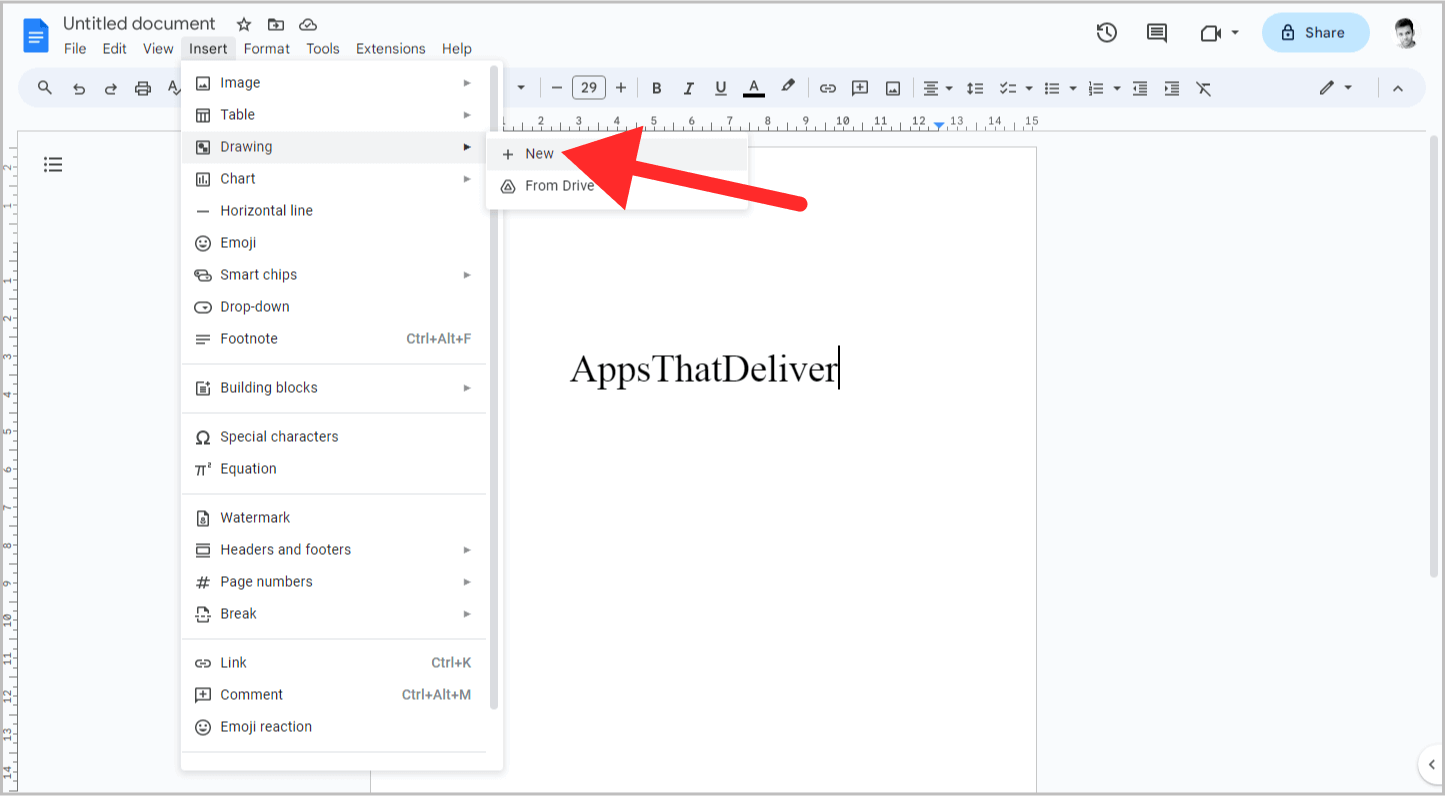Apply highlight color using the marker icon

788,88
